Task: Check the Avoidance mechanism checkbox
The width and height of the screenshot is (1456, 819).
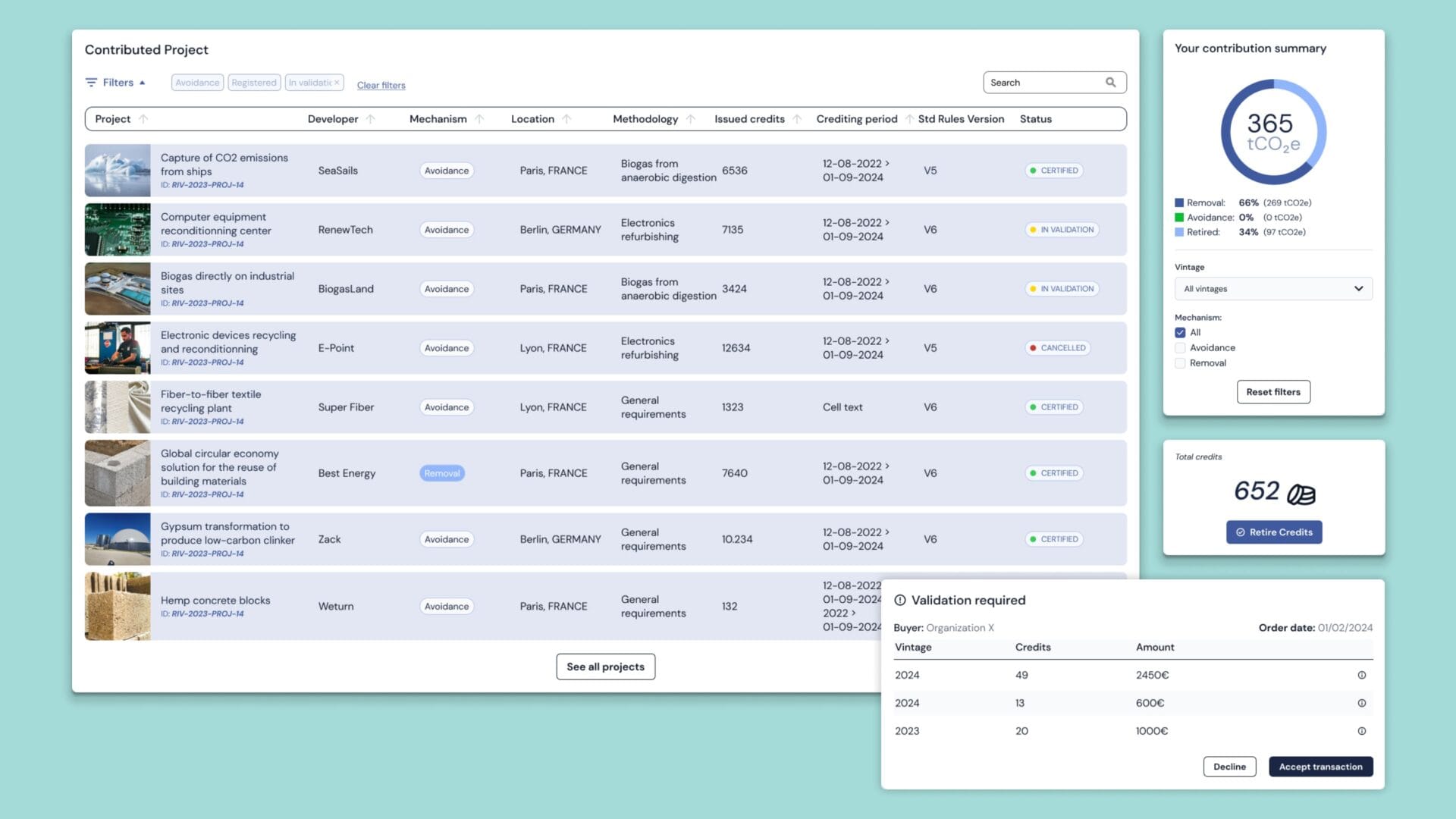Action: click(x=1180, y=348)
